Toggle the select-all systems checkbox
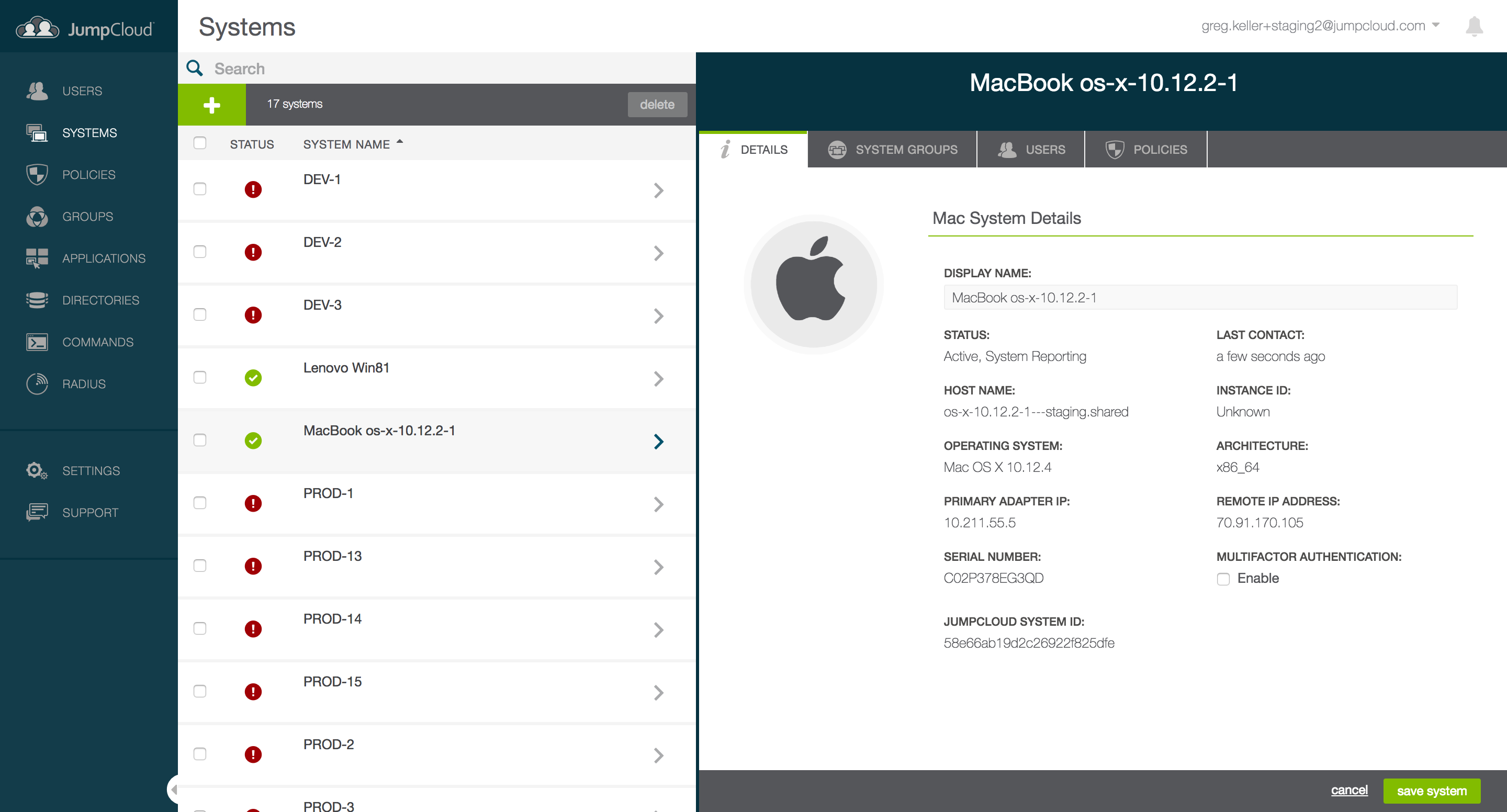This screenshot has height=812, width=1507. 200,143
